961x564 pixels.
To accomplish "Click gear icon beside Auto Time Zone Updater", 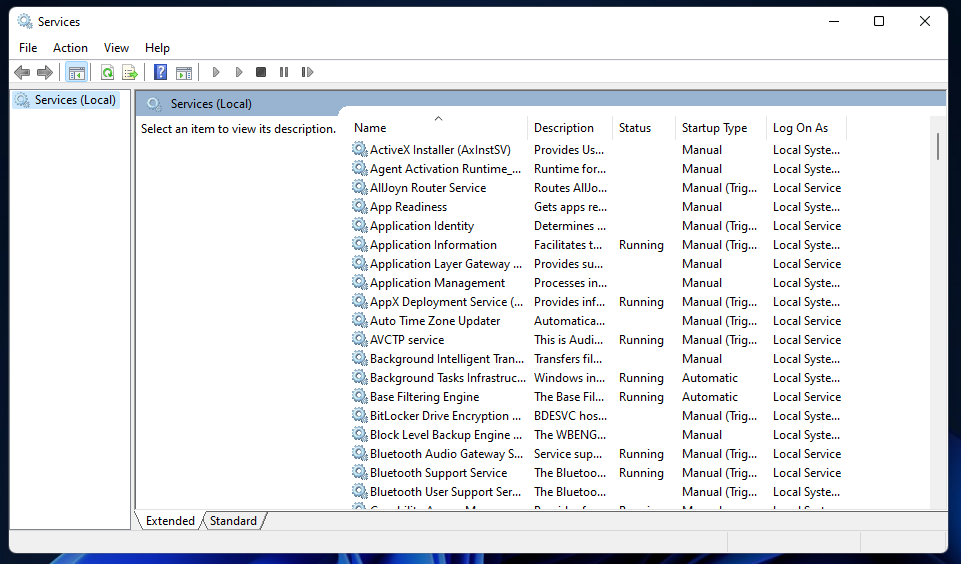I will tap(360, 320).
